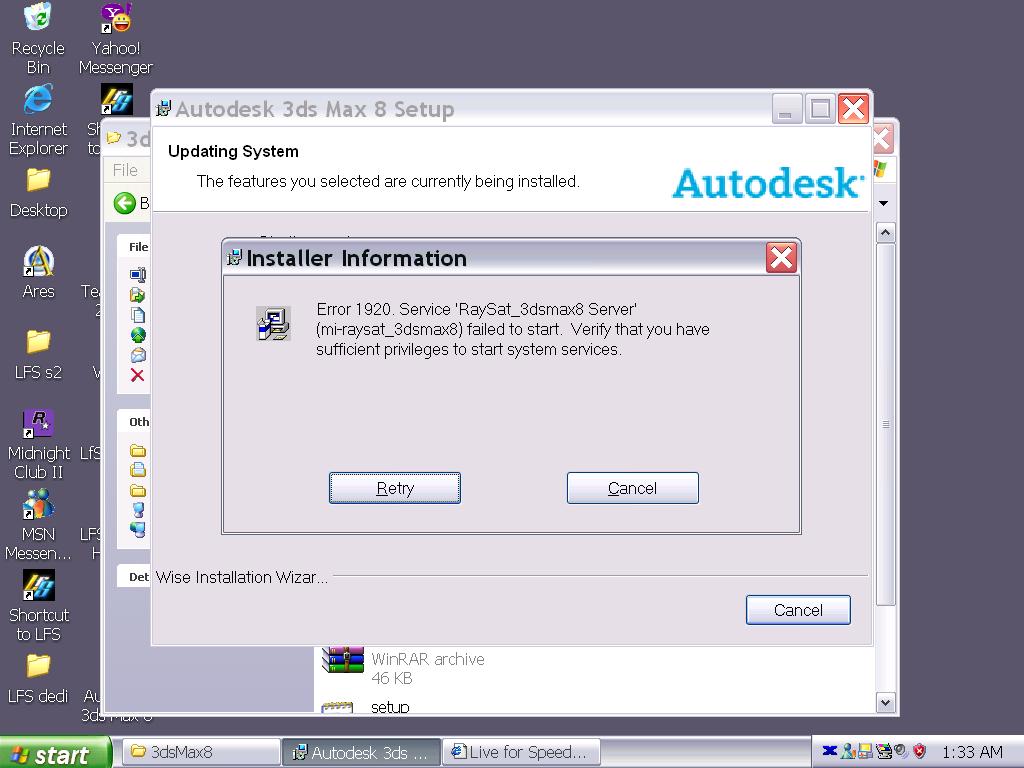This screenshot has height=768, width=1024.
Task: Select the Ares desktop shortcut
Action: 38,273
